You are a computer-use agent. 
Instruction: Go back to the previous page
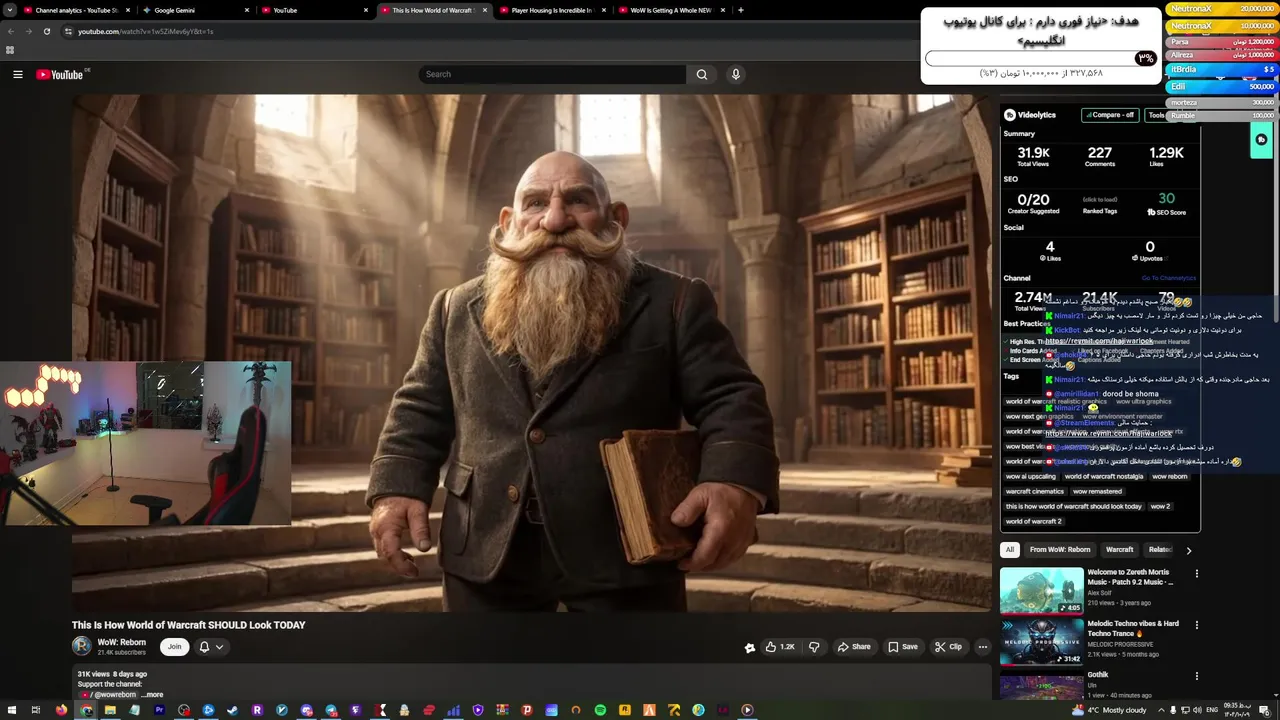click(x=10, y=31)
